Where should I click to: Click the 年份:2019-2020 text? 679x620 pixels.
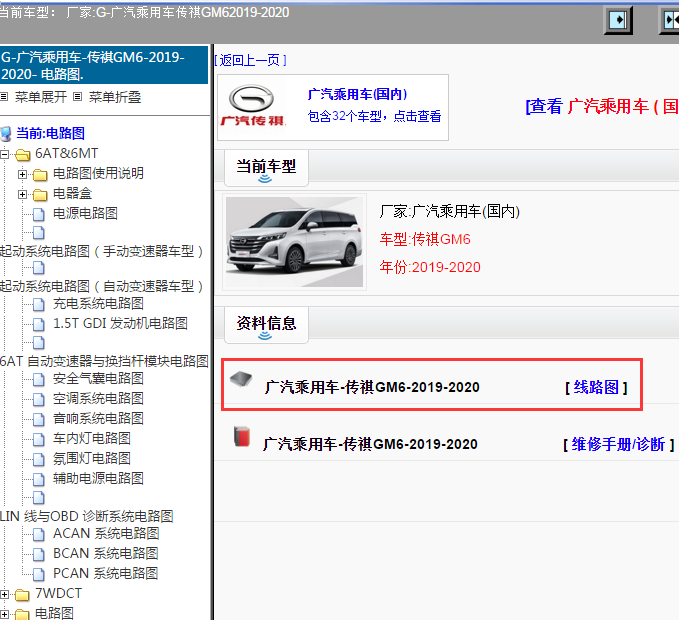click(430, 267)
